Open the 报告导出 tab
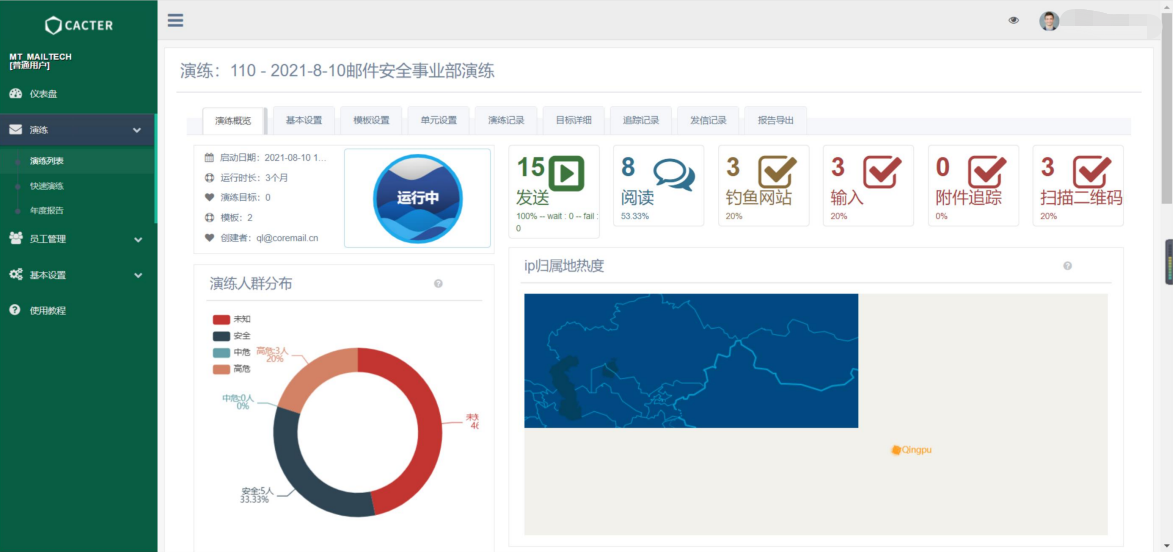Viewport: 1173px width, 552px height. (775, 120)
